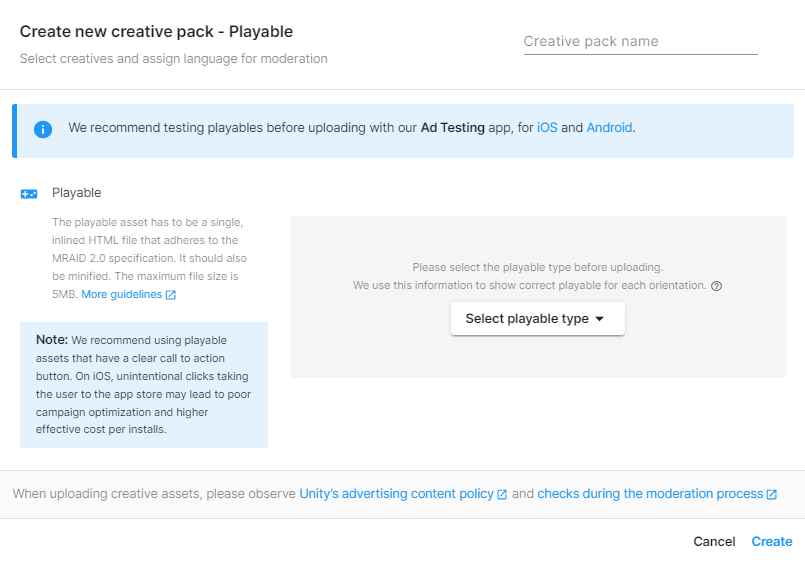
Task: Open the Select playable type menu
Action: point(537,319)
